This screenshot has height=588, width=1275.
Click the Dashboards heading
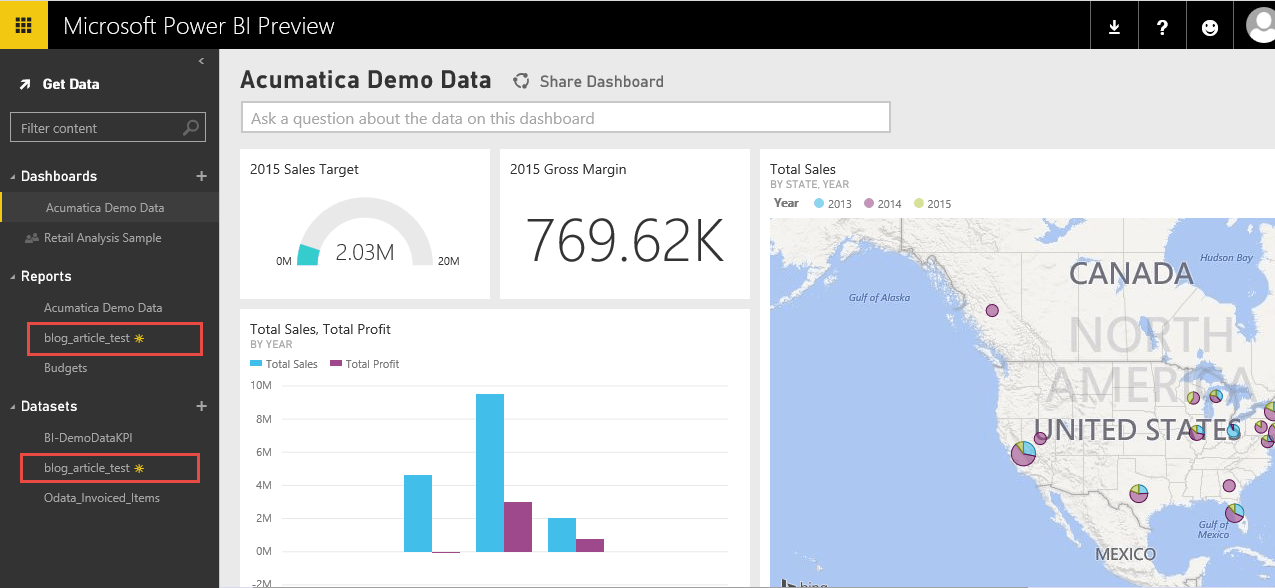click(x=59, y=176)
